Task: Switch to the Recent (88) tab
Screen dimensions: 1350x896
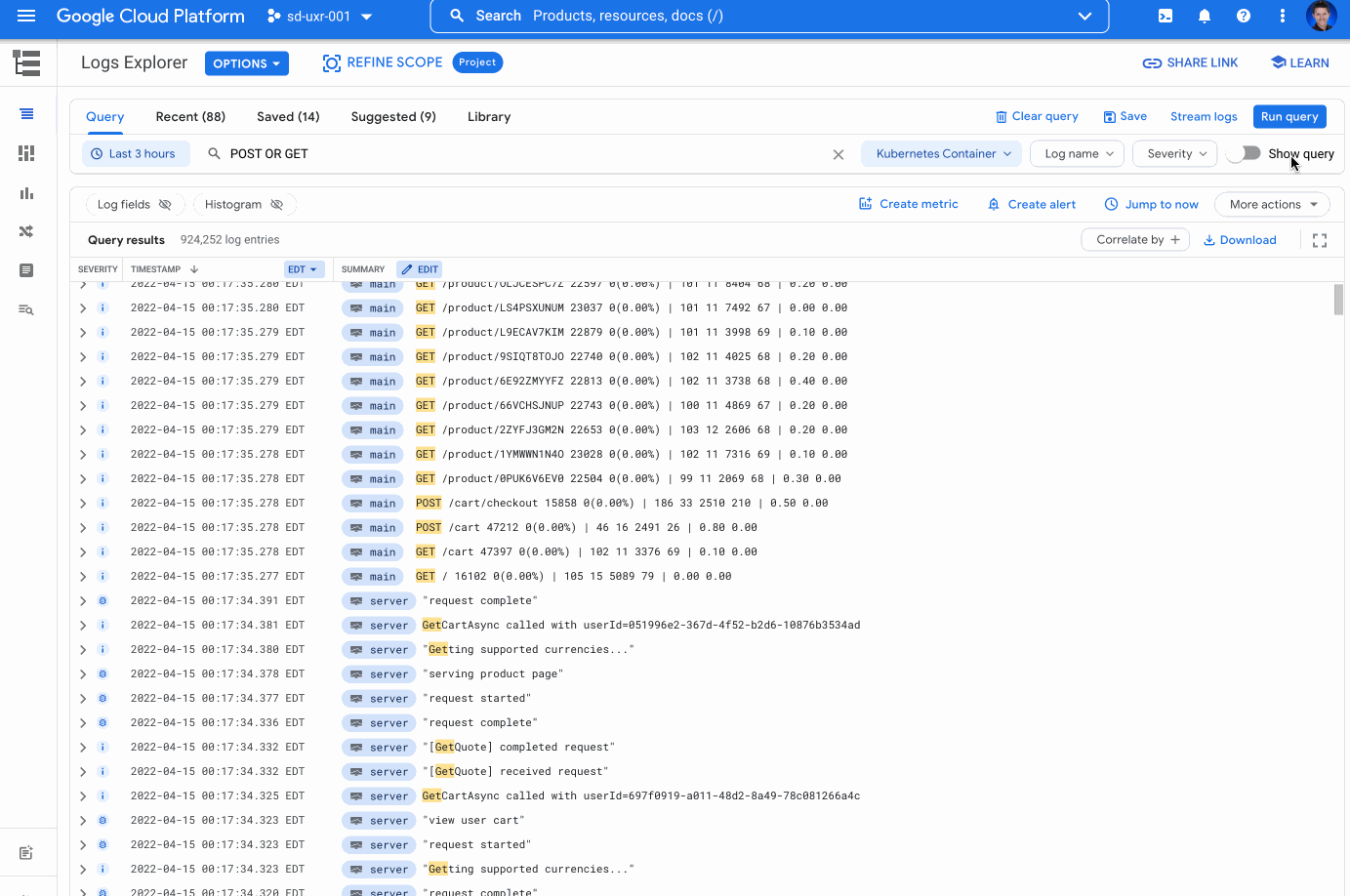Action: pos(190,116)
